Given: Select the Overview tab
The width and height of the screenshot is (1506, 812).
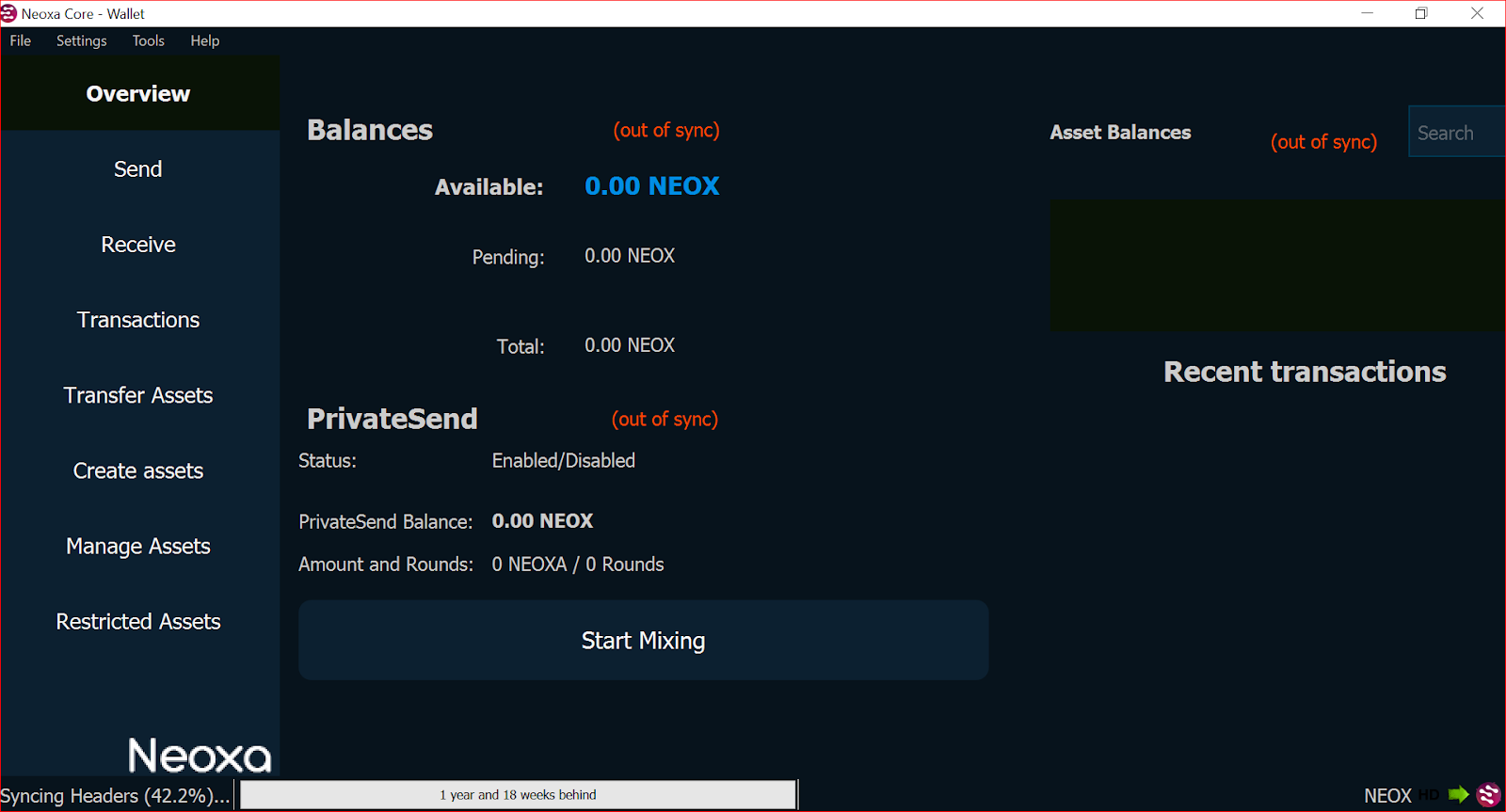Looking at the screenshot, I should tap(138, 93).
